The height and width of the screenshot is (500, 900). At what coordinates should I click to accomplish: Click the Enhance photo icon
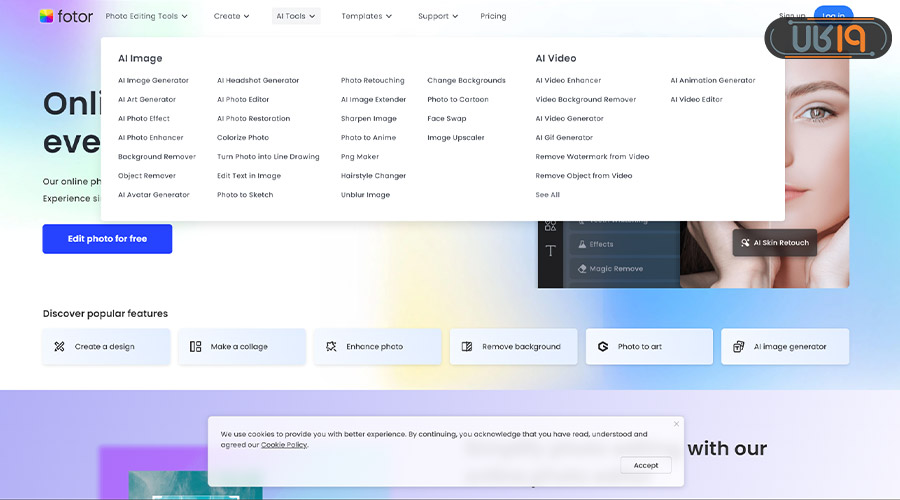coord(331,347)
